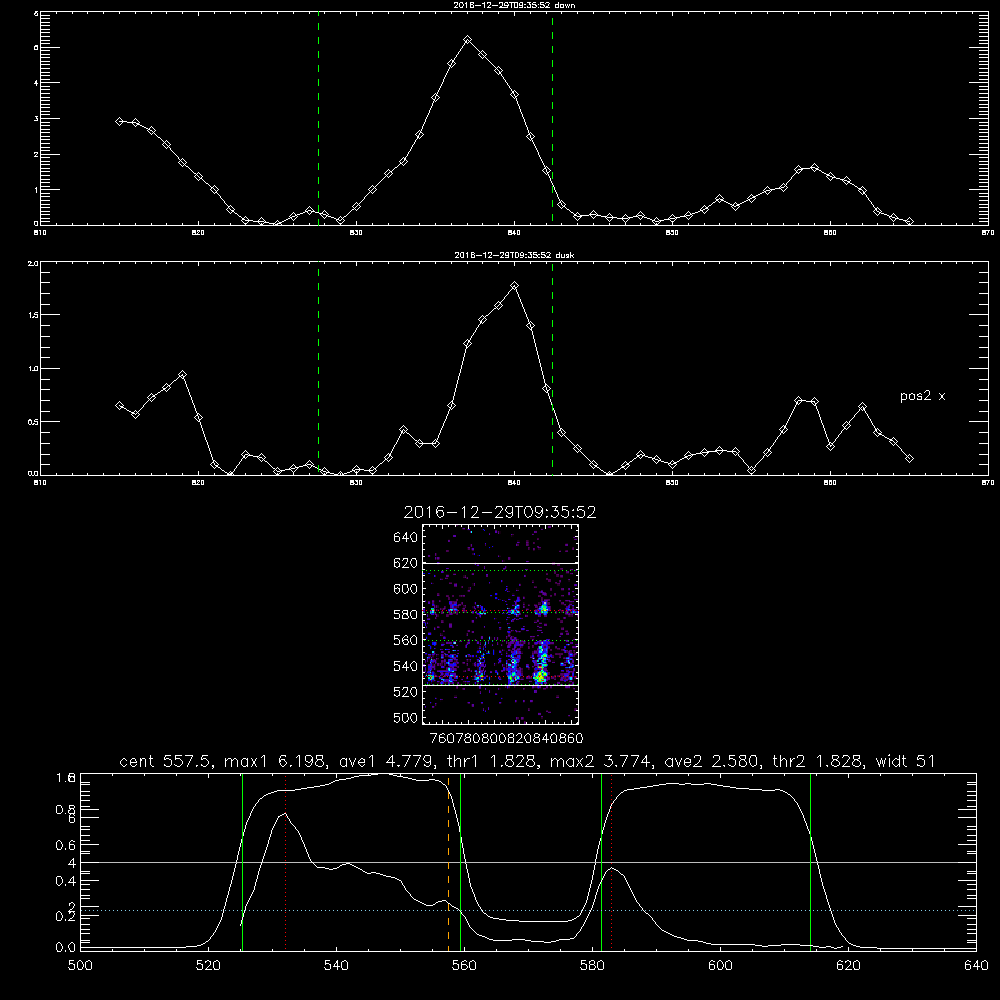Click the '560' x-axis label of bottom plot

464,966
